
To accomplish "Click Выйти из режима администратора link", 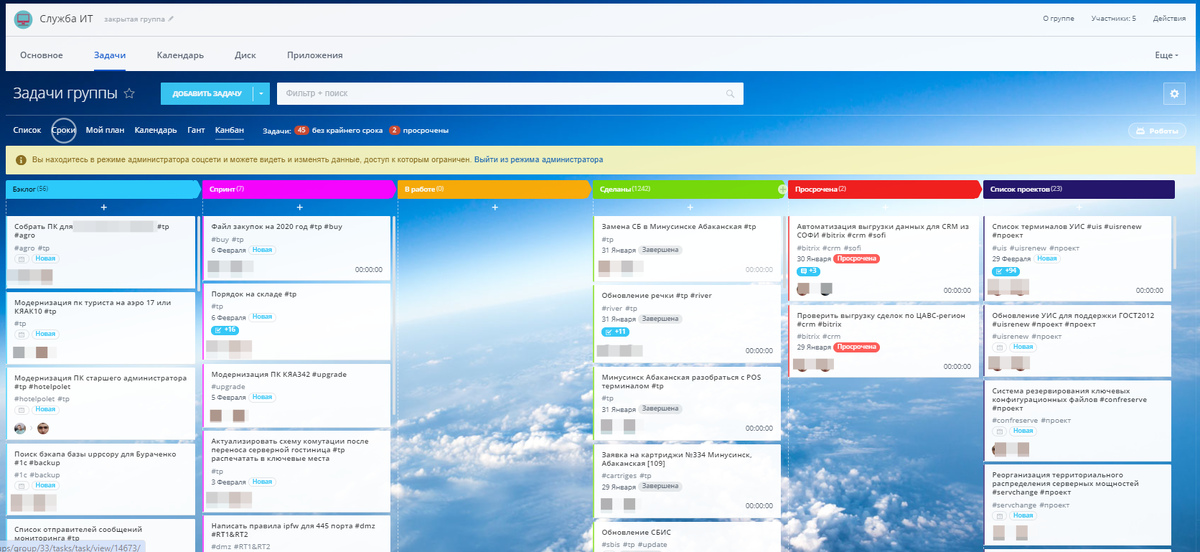I will (538, 159).
